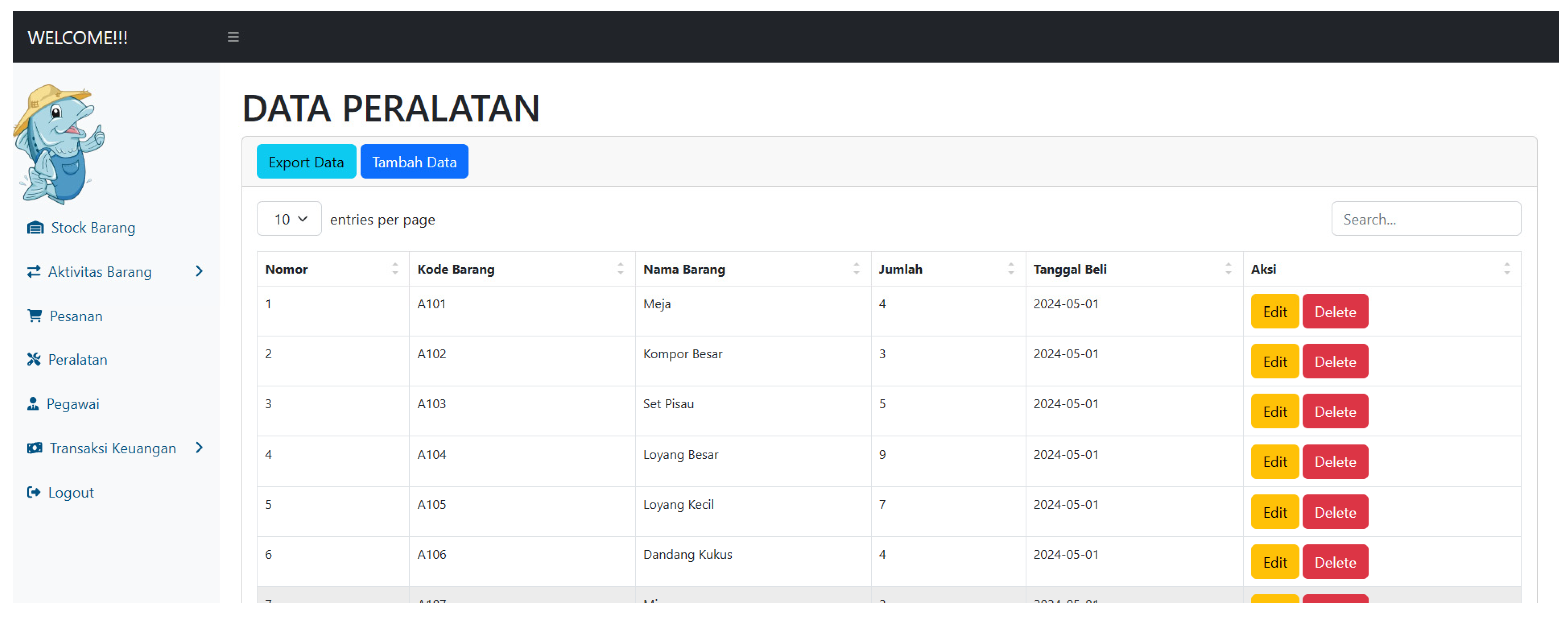Click the Export Data button
The width and height of the screenshot is (1568, 618).
306,162
